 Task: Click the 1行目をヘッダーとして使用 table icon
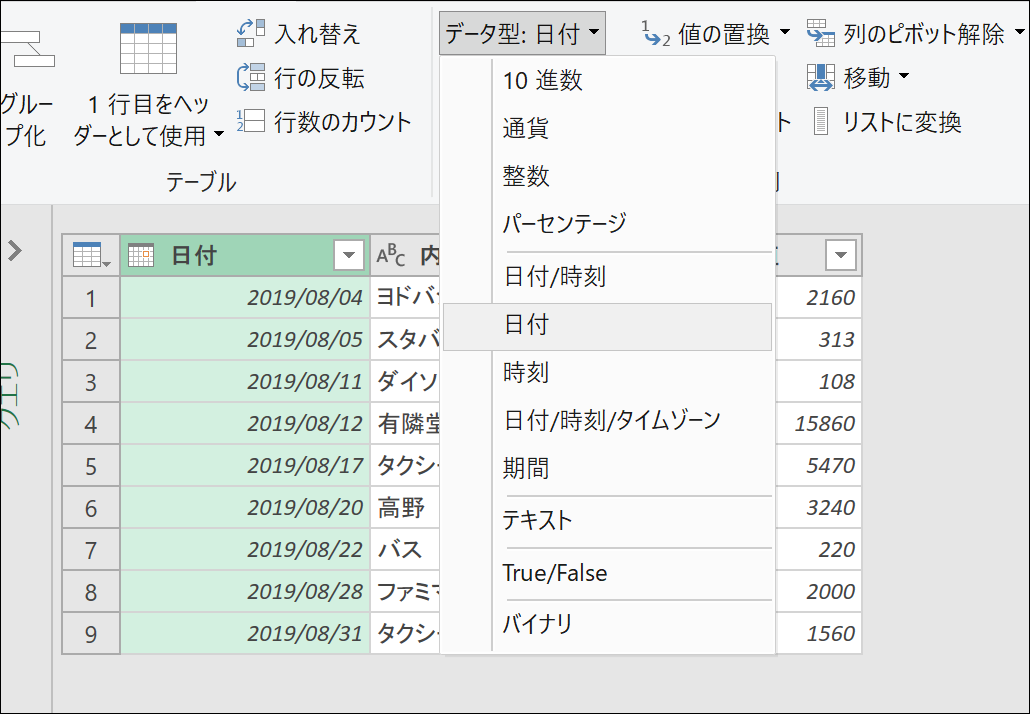click(x=148, y=48)
